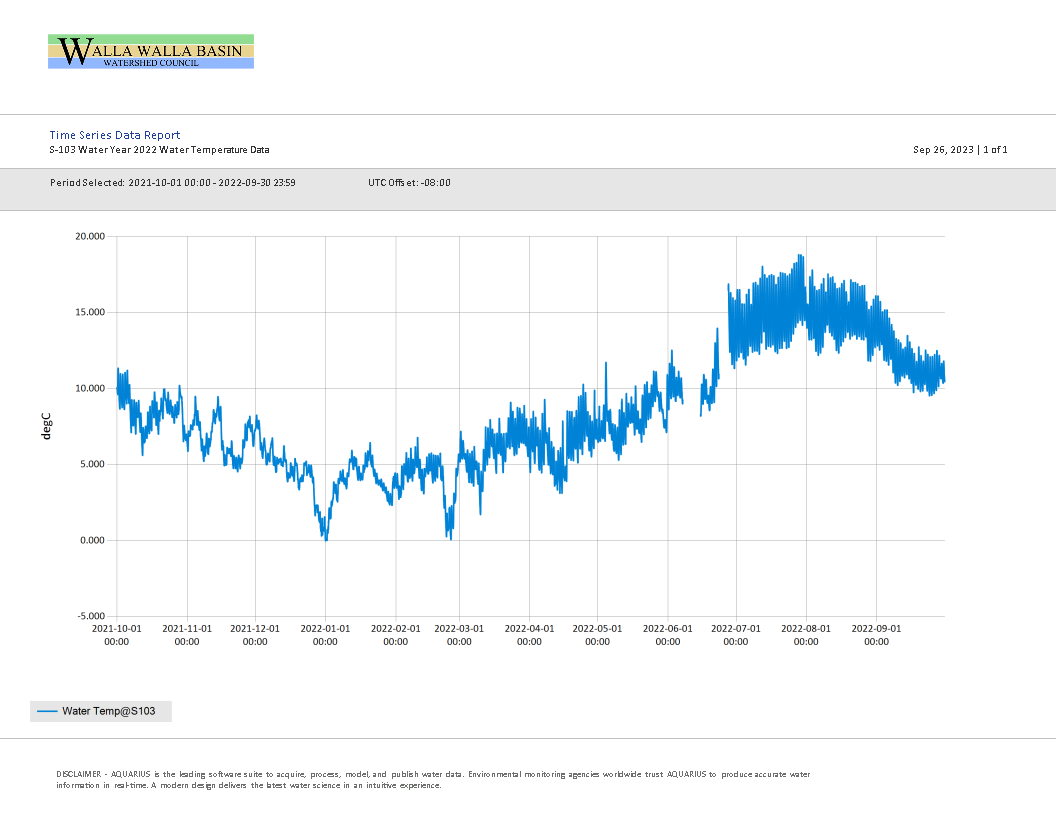1056x816 pixels.
Task: Click the 'Period Selected' date range text
Action: 172,182
